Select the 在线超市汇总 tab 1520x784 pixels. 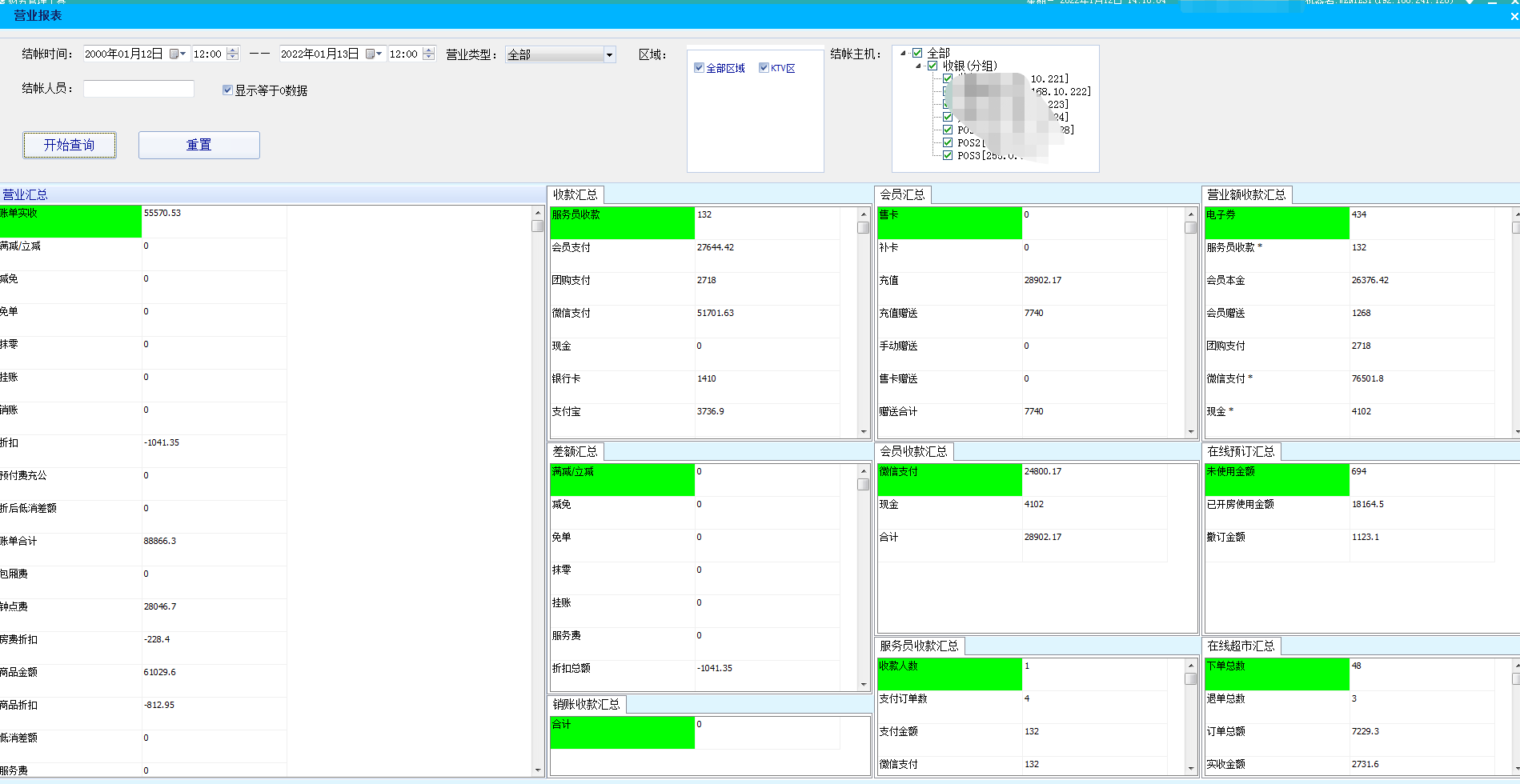(1241, 646)
